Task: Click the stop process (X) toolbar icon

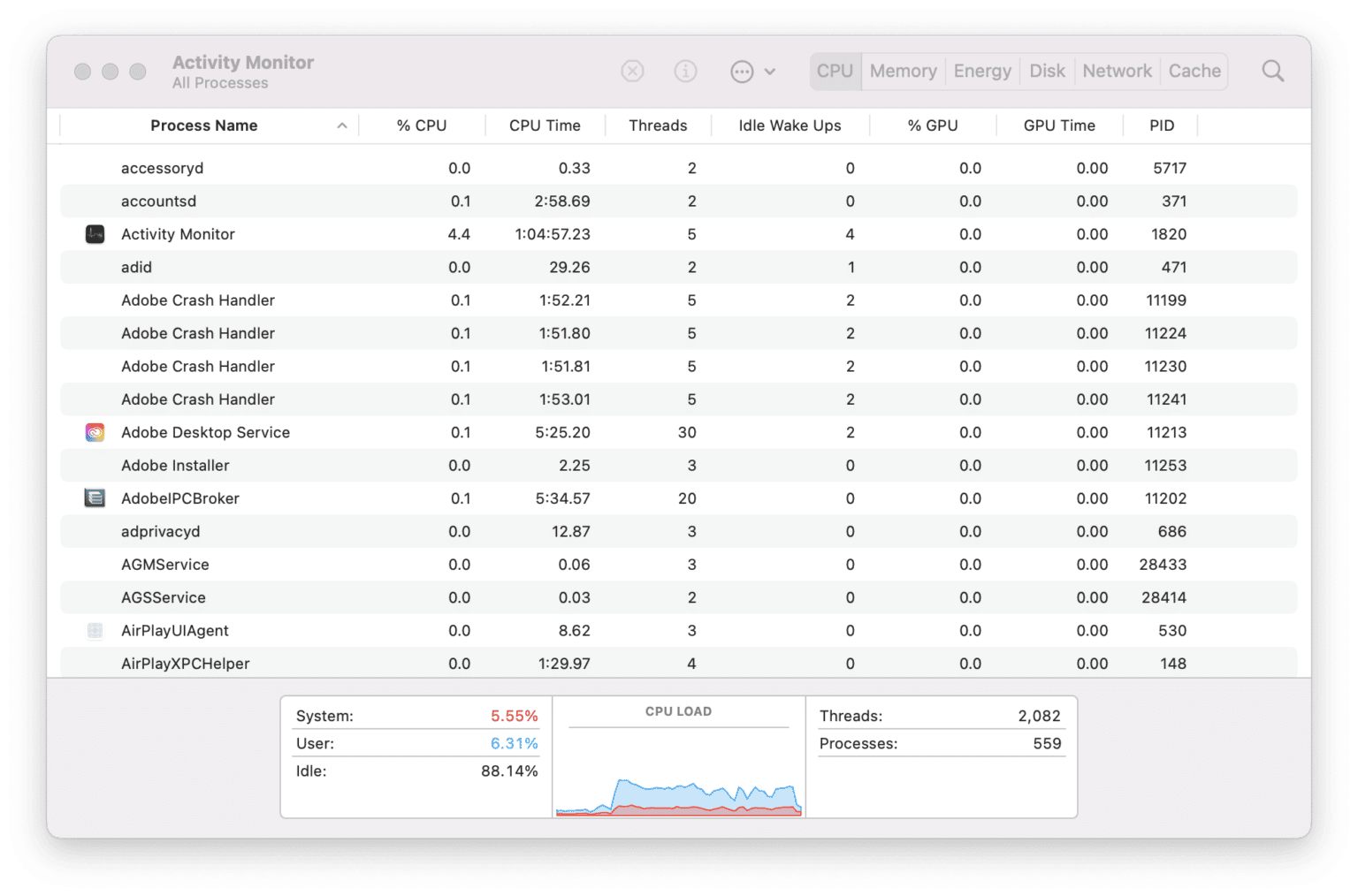Action: tap(632, 71)
